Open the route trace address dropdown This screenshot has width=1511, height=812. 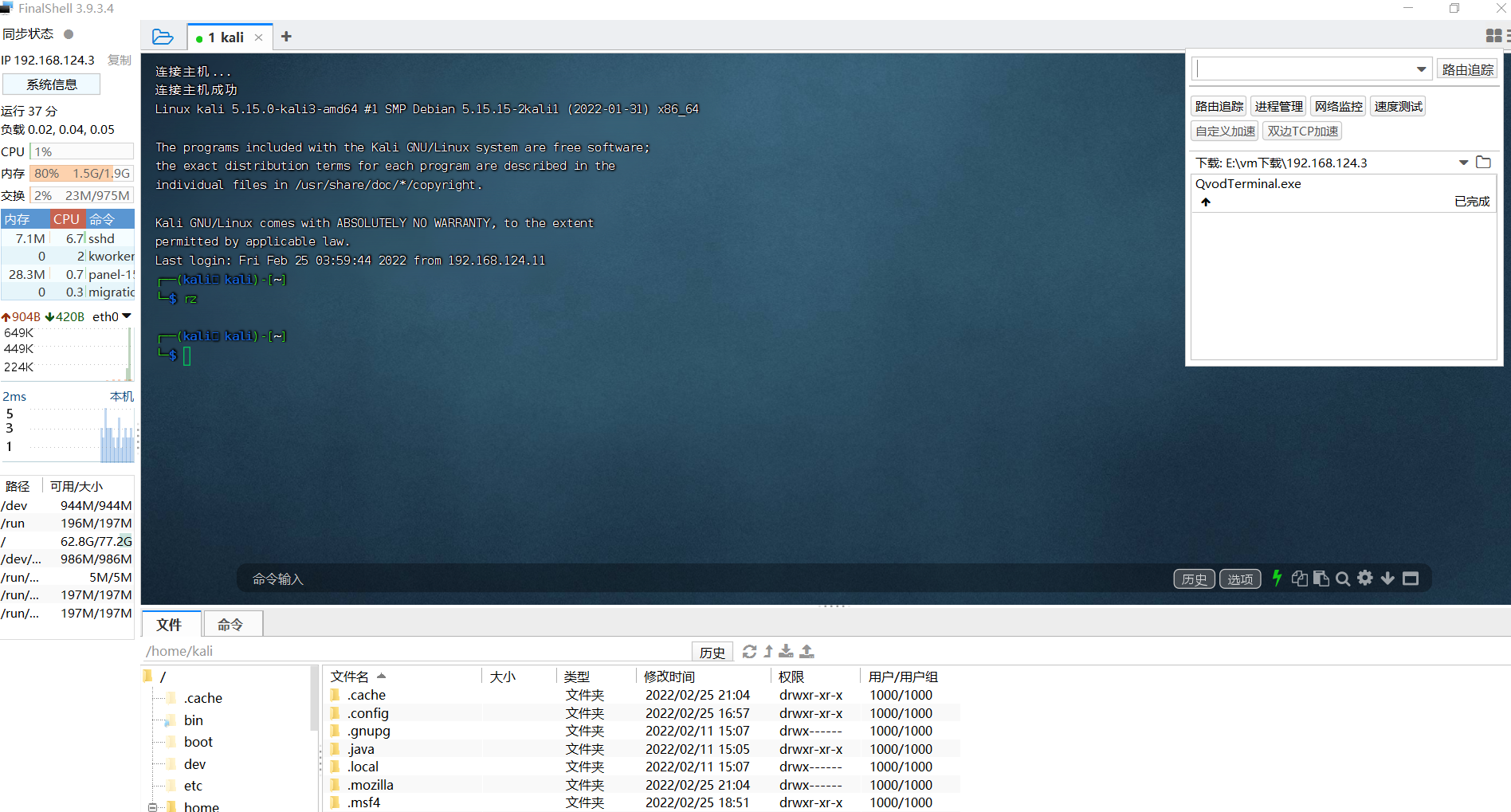tap(1420, 69)
